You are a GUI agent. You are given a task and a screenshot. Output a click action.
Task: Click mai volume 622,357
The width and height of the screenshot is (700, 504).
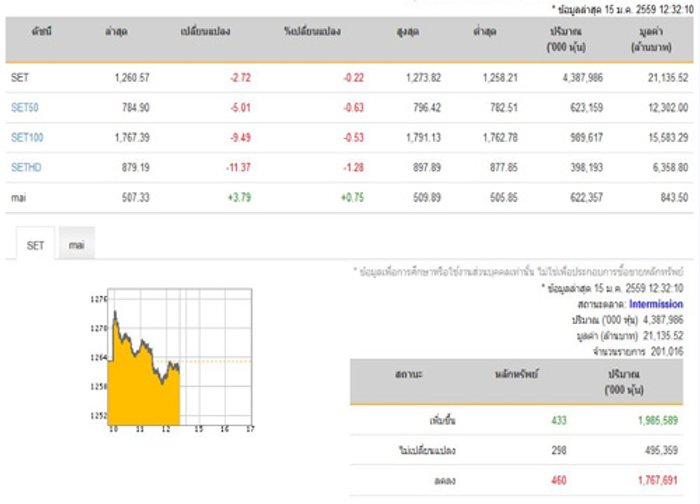(586, 197)
